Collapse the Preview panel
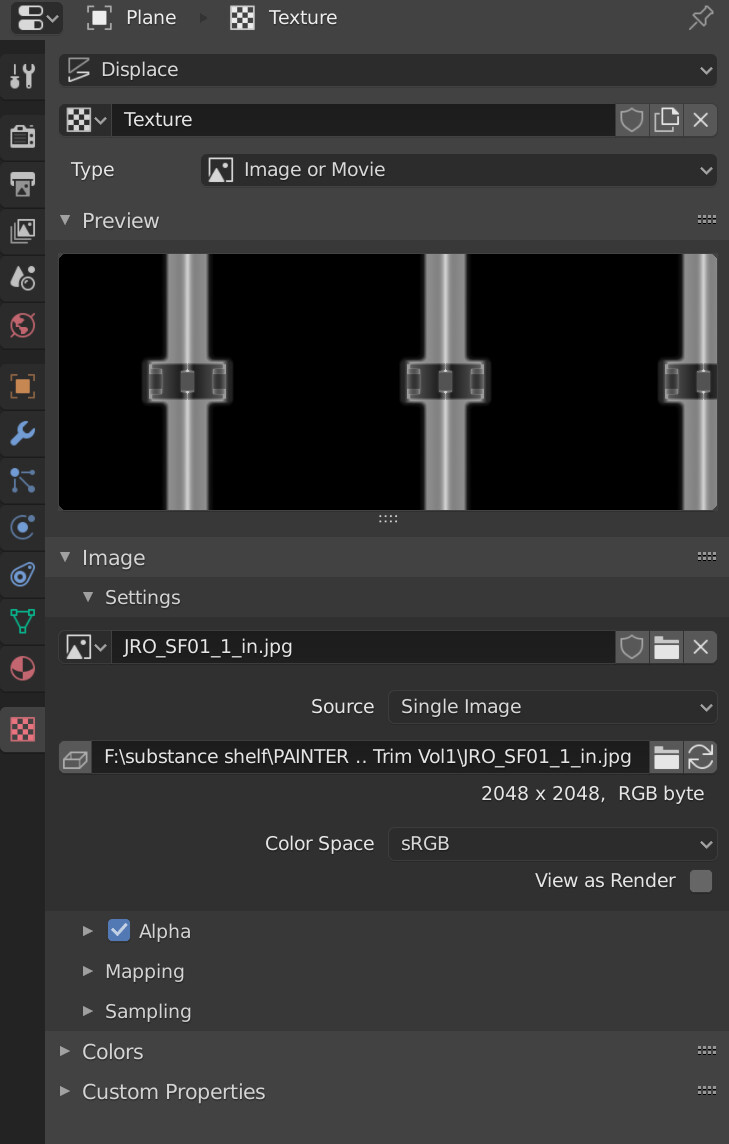Screen dimensions: 729x1144 (x=65, y=220)
